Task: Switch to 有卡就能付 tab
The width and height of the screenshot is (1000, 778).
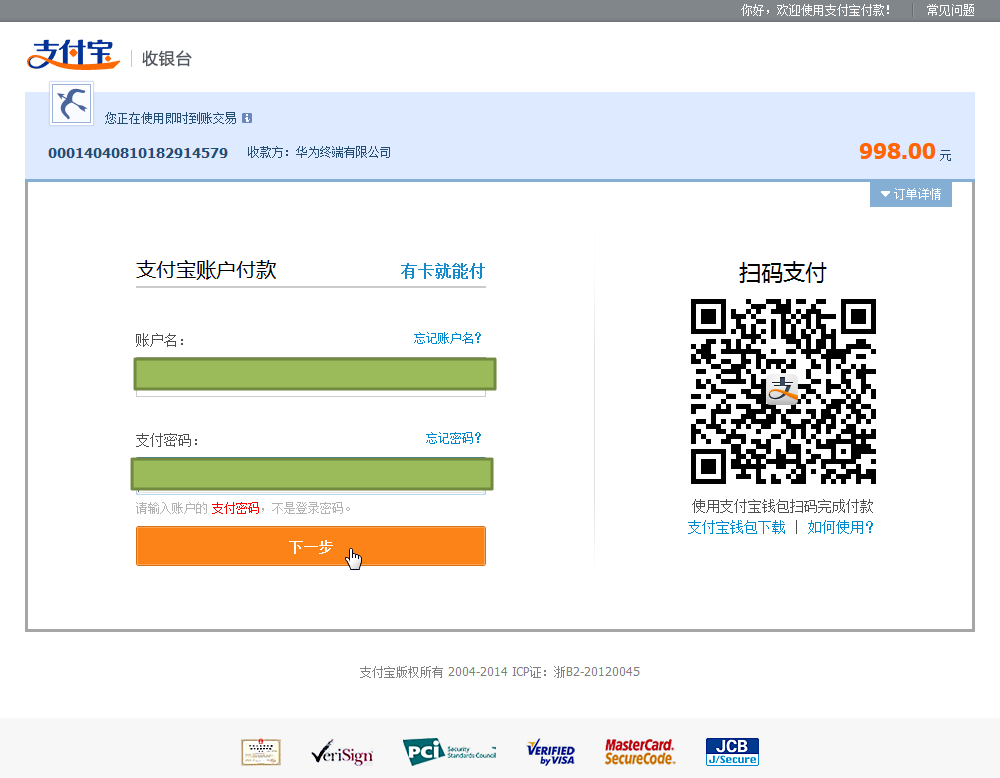Action: pyautogui.click(x=443, y=271)
